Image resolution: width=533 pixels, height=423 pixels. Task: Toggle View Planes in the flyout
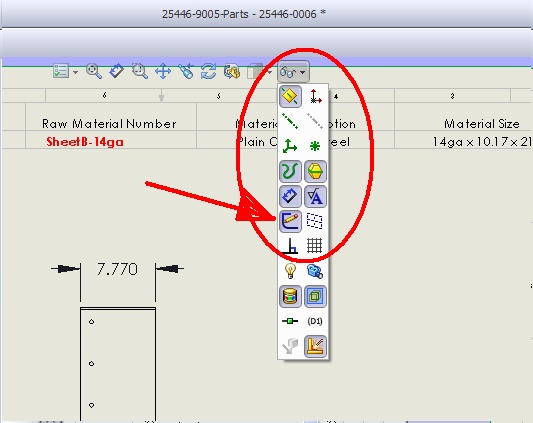pos(290,97)
